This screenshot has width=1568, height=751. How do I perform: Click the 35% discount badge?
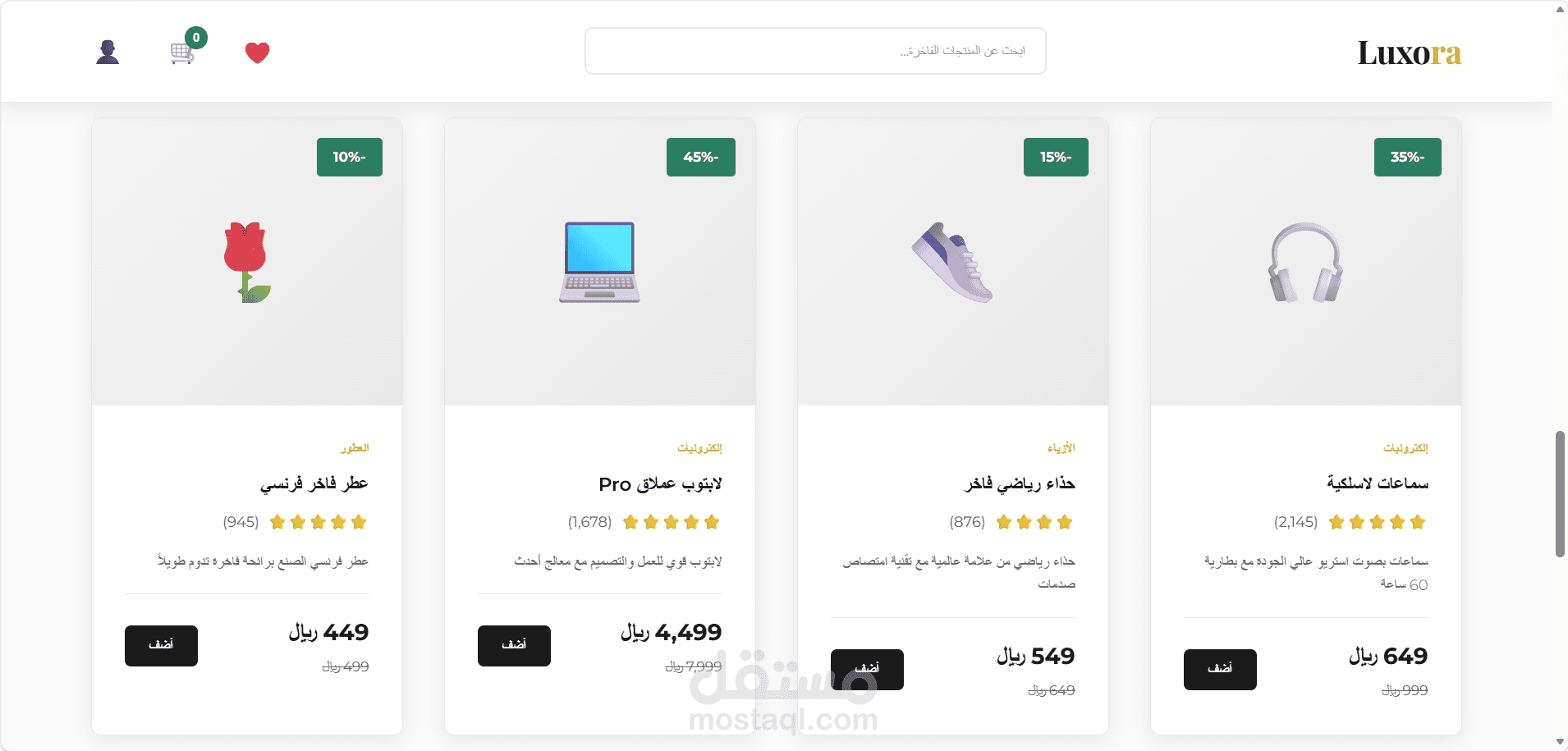(1408, 157)
